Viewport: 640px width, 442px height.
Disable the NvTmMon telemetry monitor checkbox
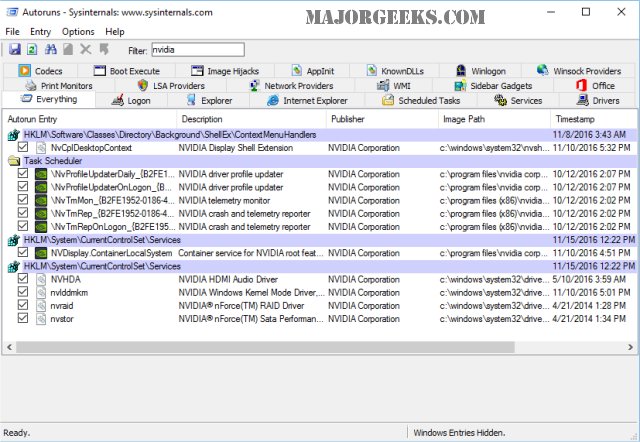(23, 200)
